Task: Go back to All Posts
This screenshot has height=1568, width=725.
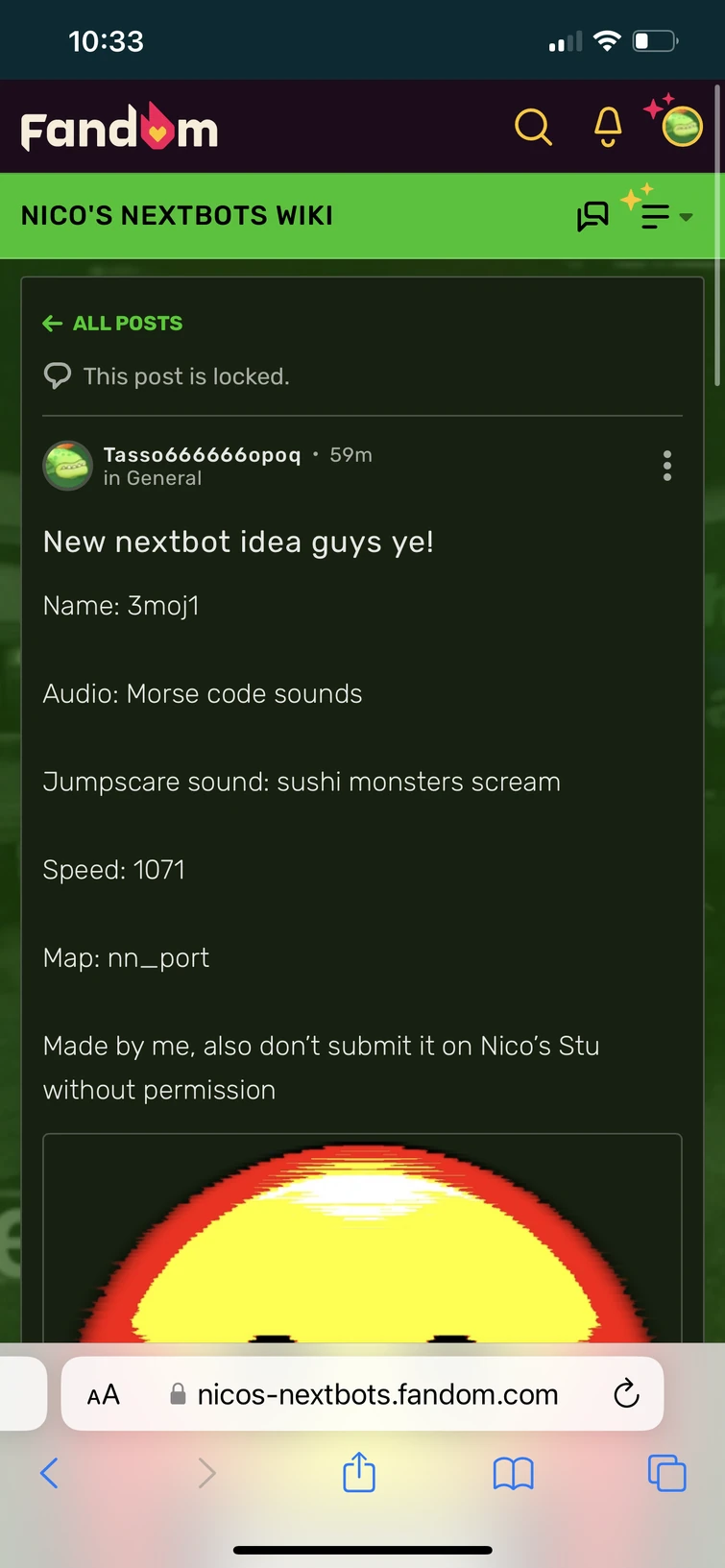Action: [112, 324]
